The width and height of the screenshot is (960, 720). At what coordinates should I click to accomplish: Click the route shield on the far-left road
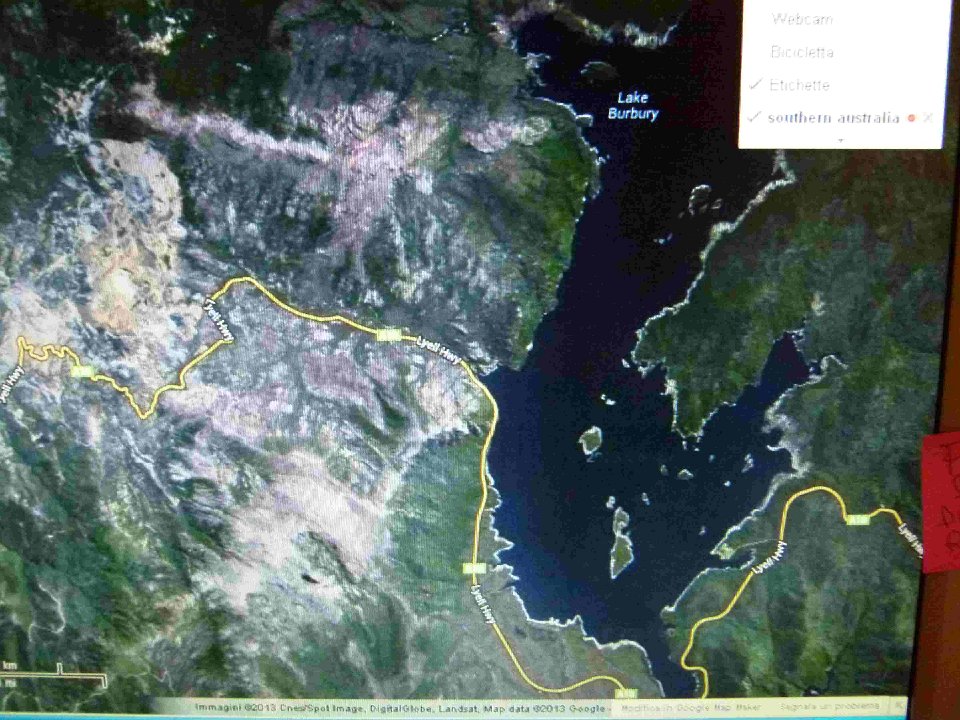pos(84,372)
